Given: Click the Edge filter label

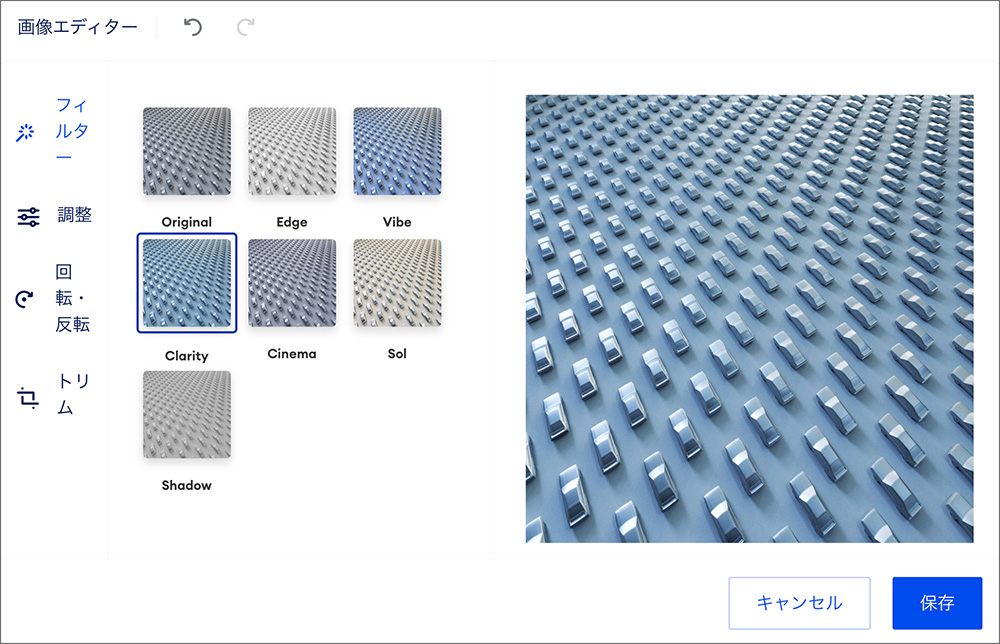Looking at the screenshot, I should pos(292,222).
